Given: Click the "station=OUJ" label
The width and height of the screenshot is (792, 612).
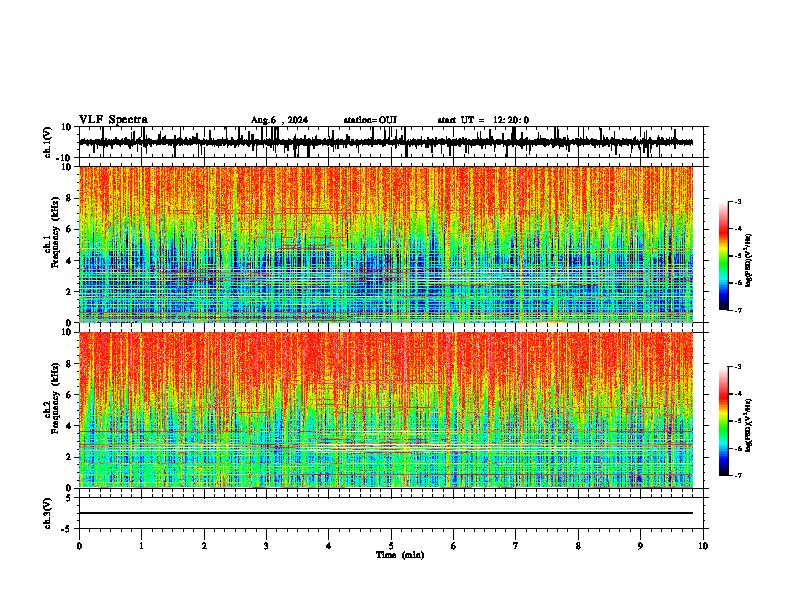Looking at the screenshot, I should pos(370,120).
